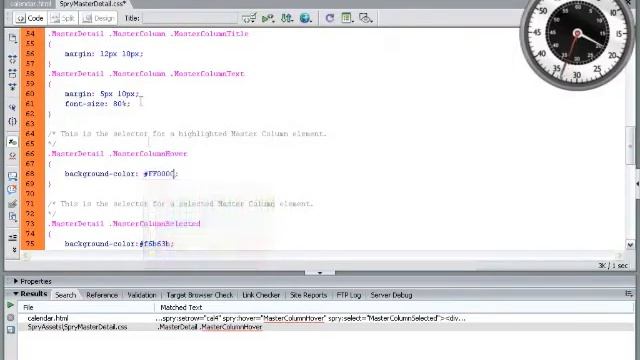The image size is (640, 360).
Task: Click the Open documents icon in coding toolbar
Action: 12,38
